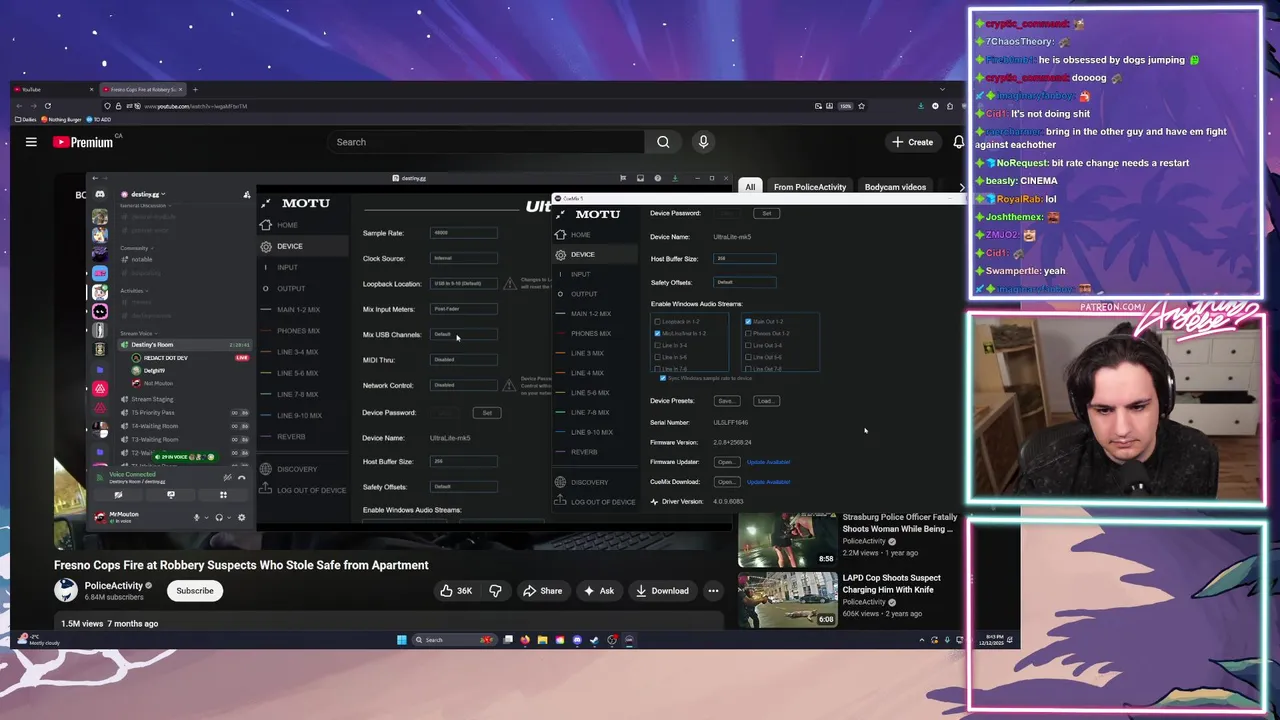Open MIDI Thru dropdown
1280x720 pixels.
coord(463,360)
